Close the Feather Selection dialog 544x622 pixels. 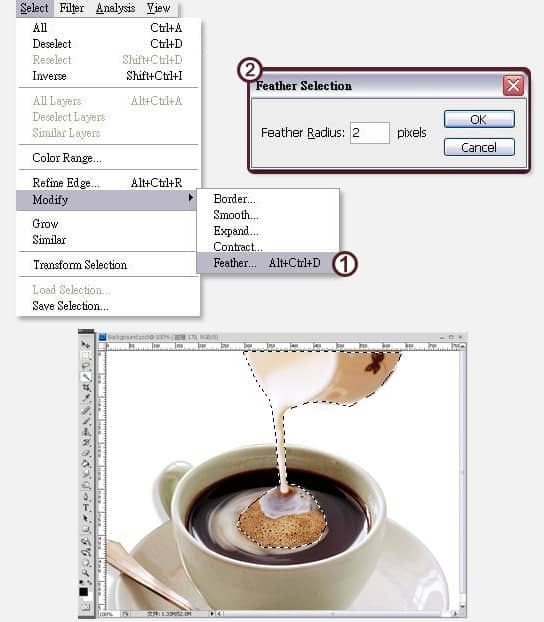coord(513,85)
